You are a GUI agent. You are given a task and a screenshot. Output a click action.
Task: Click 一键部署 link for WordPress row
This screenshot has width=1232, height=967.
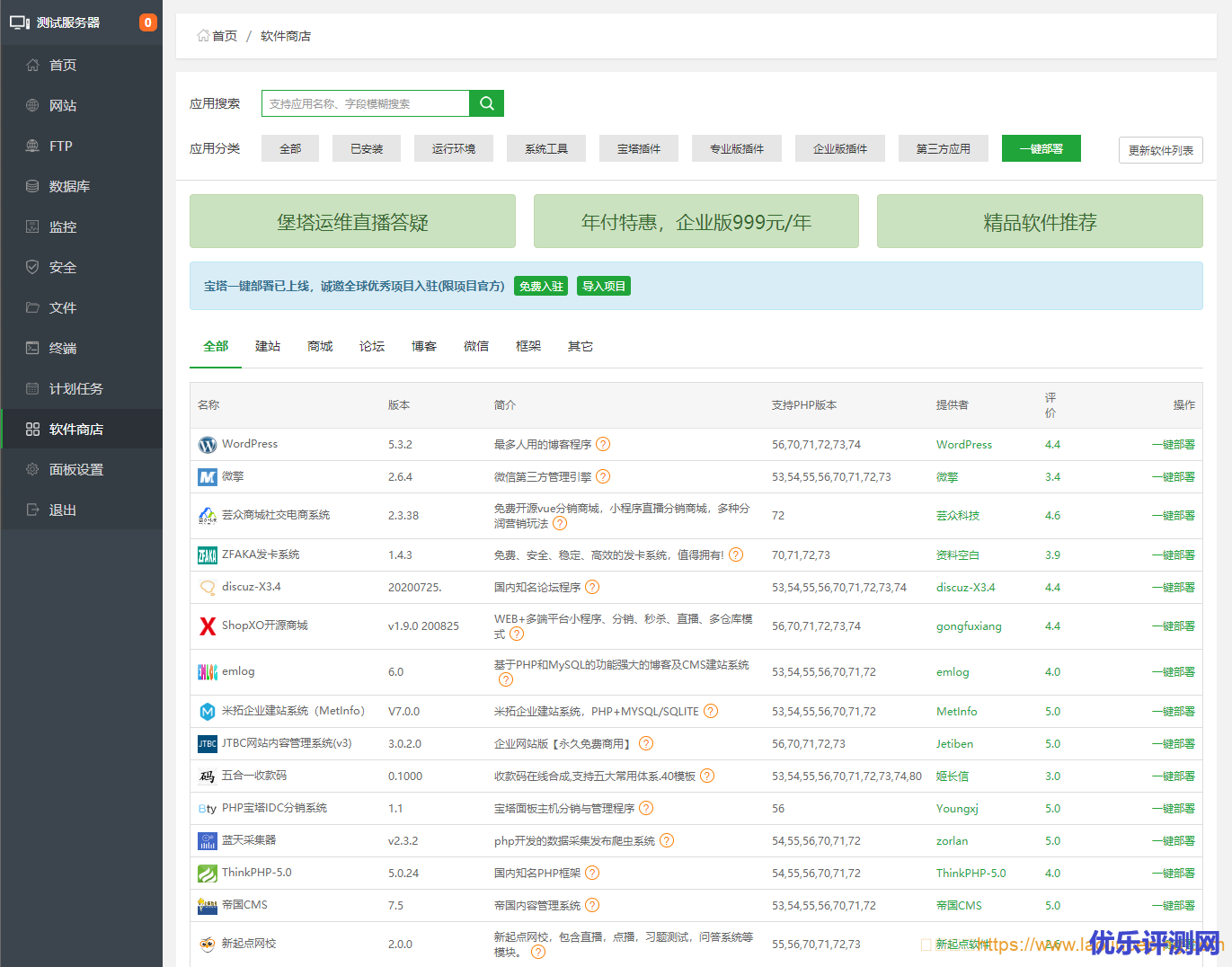pos(1174,444)
